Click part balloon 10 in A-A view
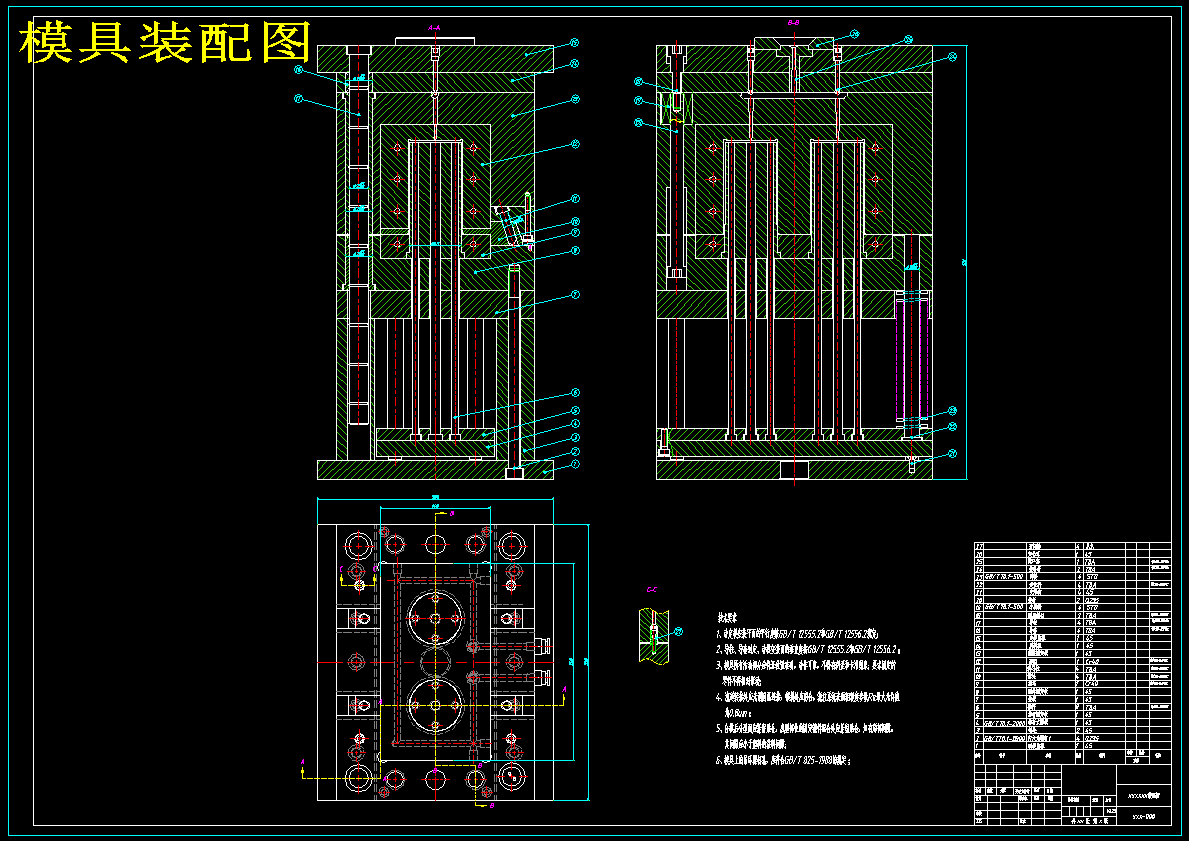Viewport: 1189px width, 841px height. point(576,221)
